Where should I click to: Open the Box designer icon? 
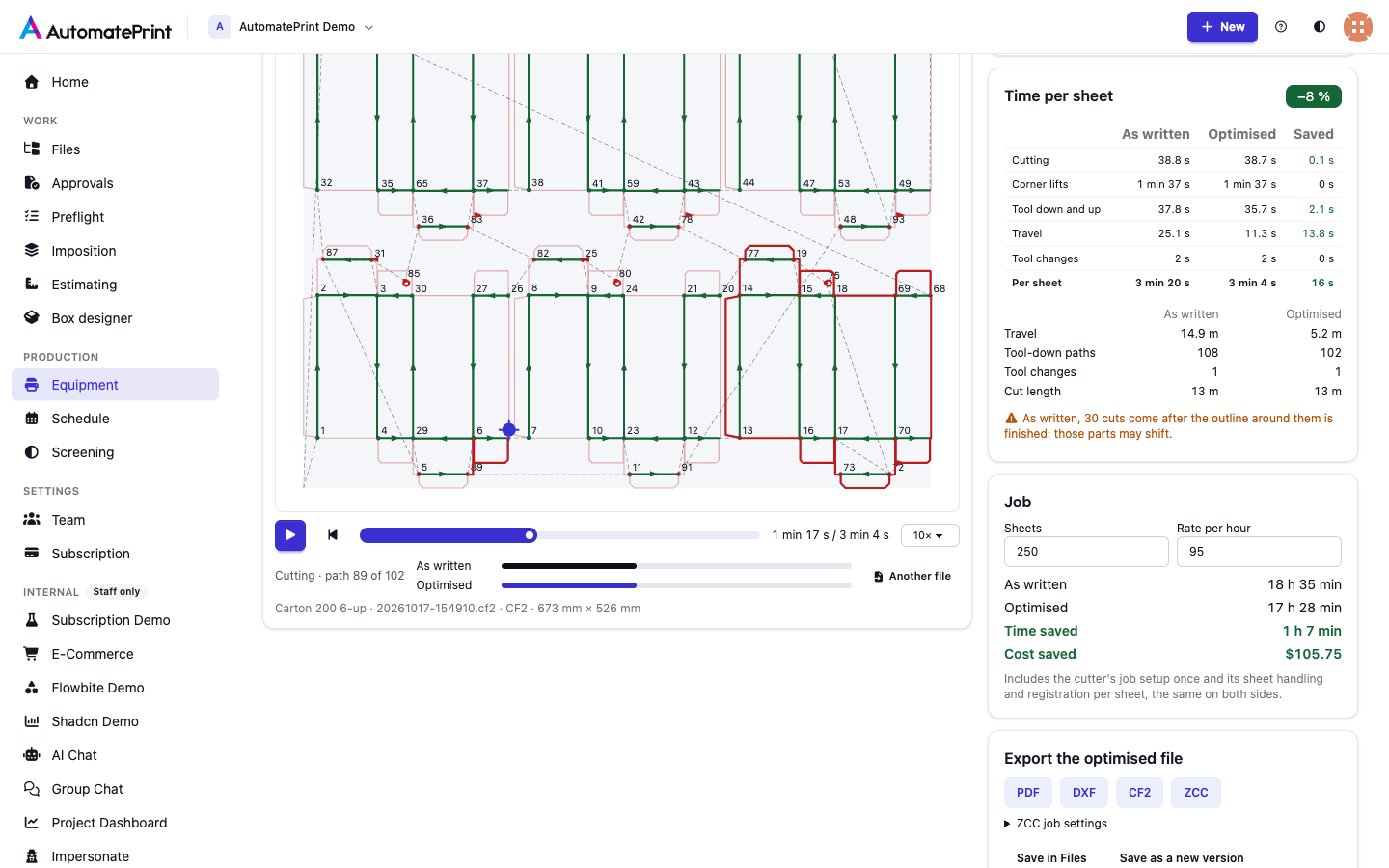(32, 318)
